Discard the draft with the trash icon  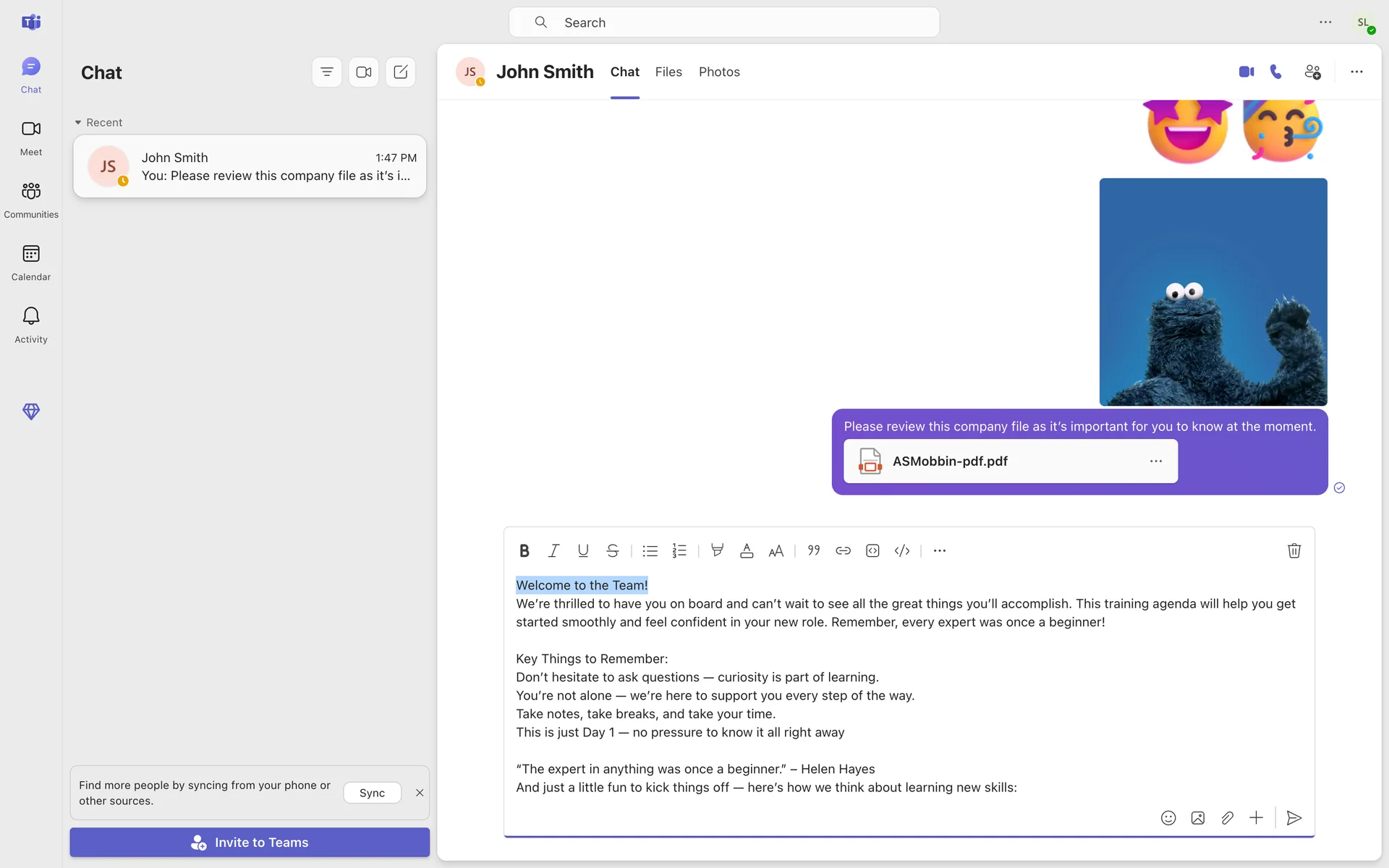[1294, 550]
